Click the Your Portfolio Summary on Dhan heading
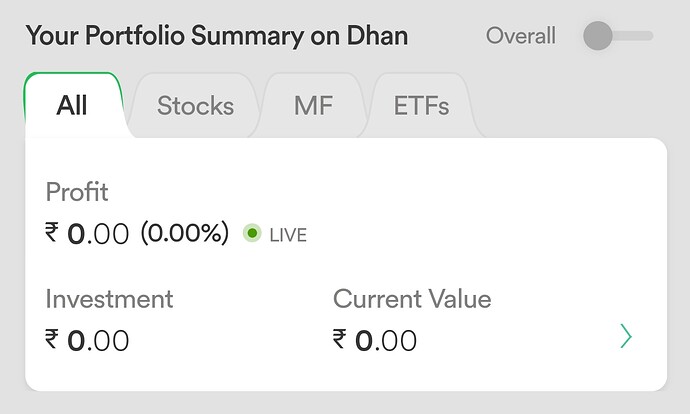Screen dimensions: 690x414 (217, 36)
